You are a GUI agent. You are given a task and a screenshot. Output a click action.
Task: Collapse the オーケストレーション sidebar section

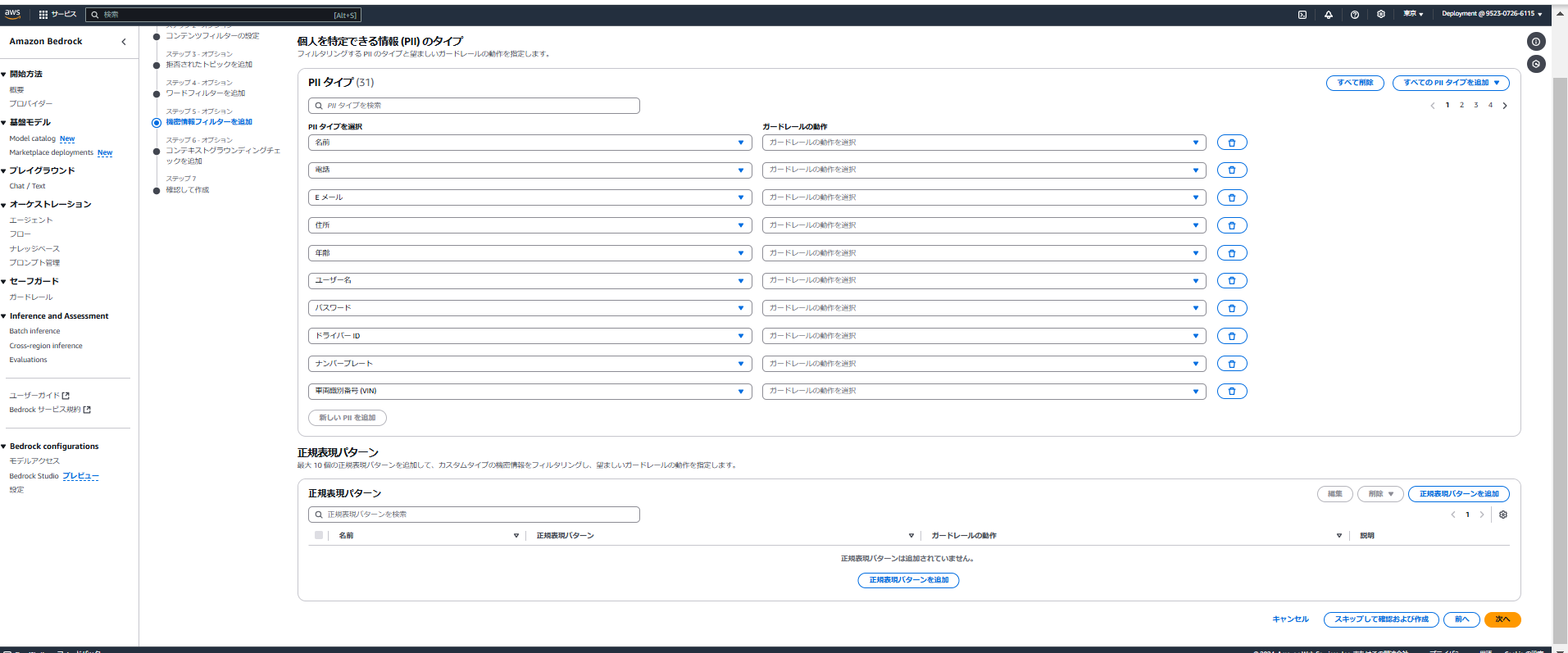[x=4, y=205]
